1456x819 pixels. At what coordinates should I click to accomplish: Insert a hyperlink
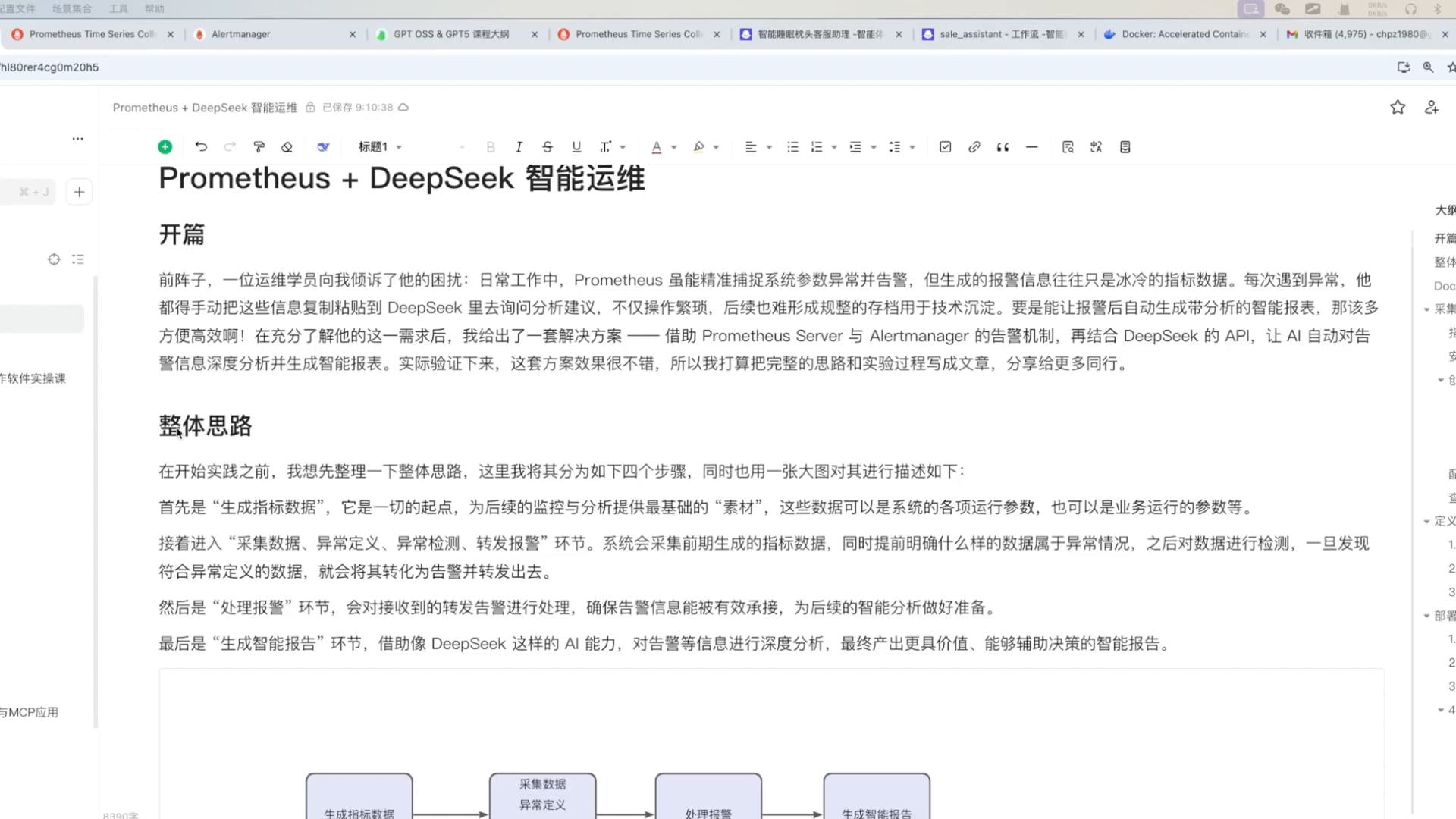(974, 146)
